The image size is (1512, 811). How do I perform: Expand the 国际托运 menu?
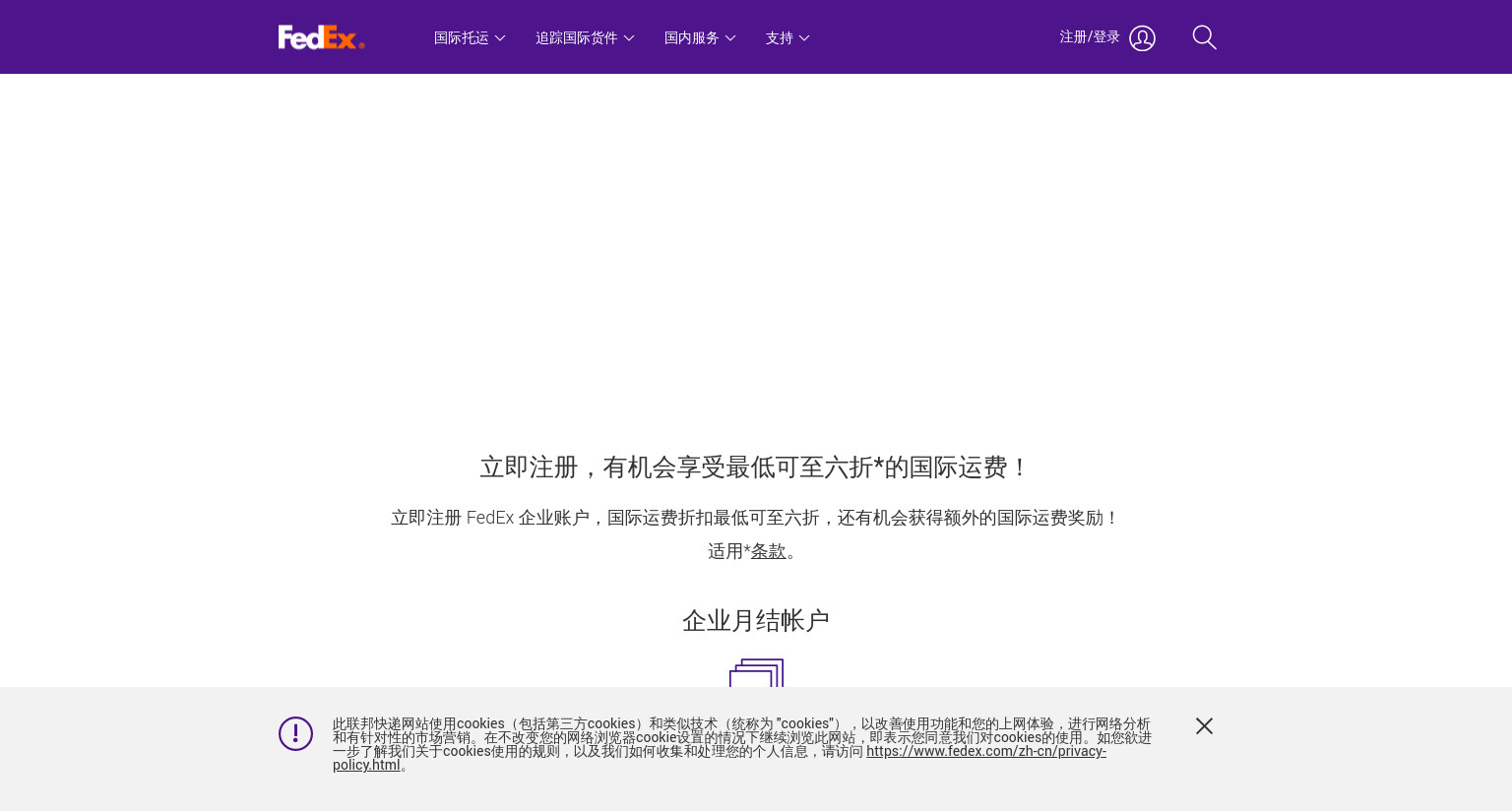(470, 38)
